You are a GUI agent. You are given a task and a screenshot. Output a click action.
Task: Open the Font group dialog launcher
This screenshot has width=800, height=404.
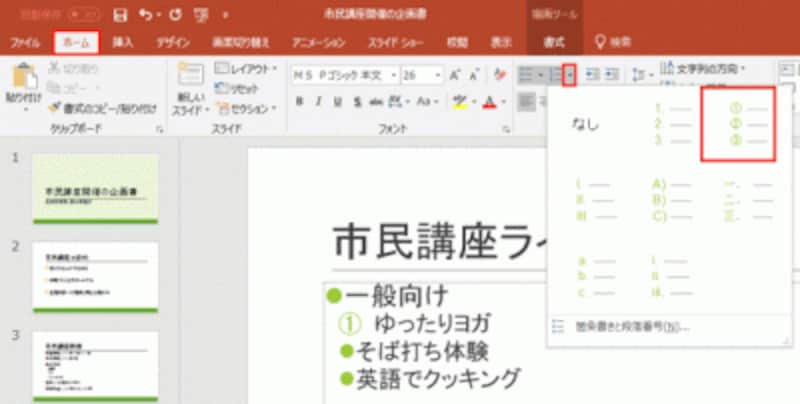(506, 131)
